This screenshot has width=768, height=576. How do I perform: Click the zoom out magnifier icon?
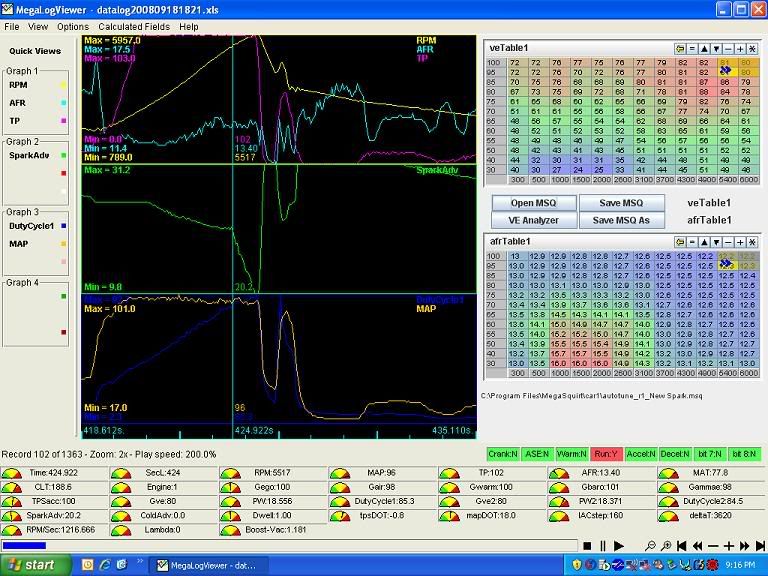(x=651, y=545)
